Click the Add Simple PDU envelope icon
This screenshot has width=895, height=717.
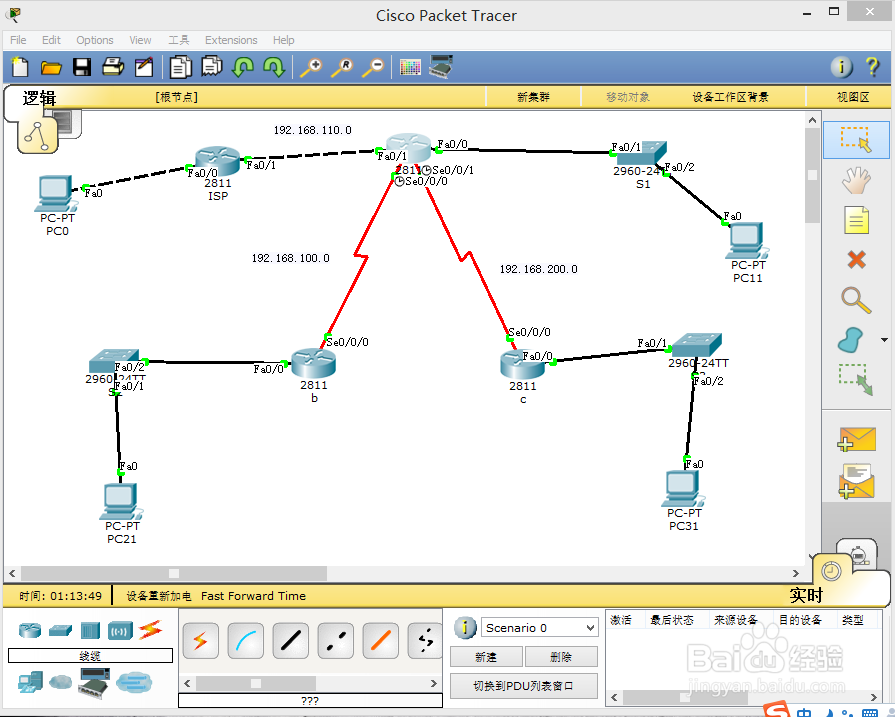click(x=856, y=440)
